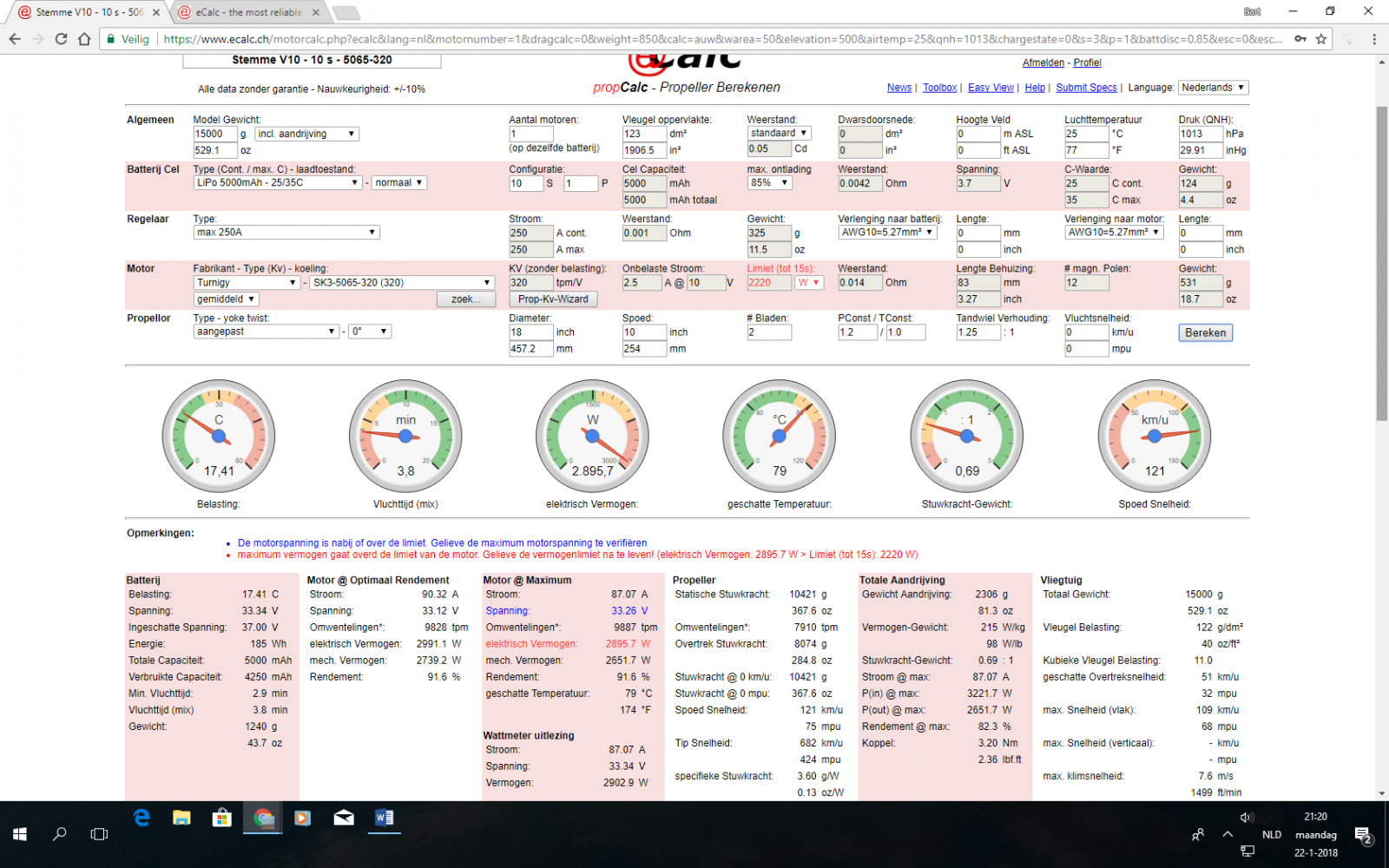The height and width of the screenshot is (868, 1389).
Task: Select controller type max 250A dropdown
Action: point(286,233)
